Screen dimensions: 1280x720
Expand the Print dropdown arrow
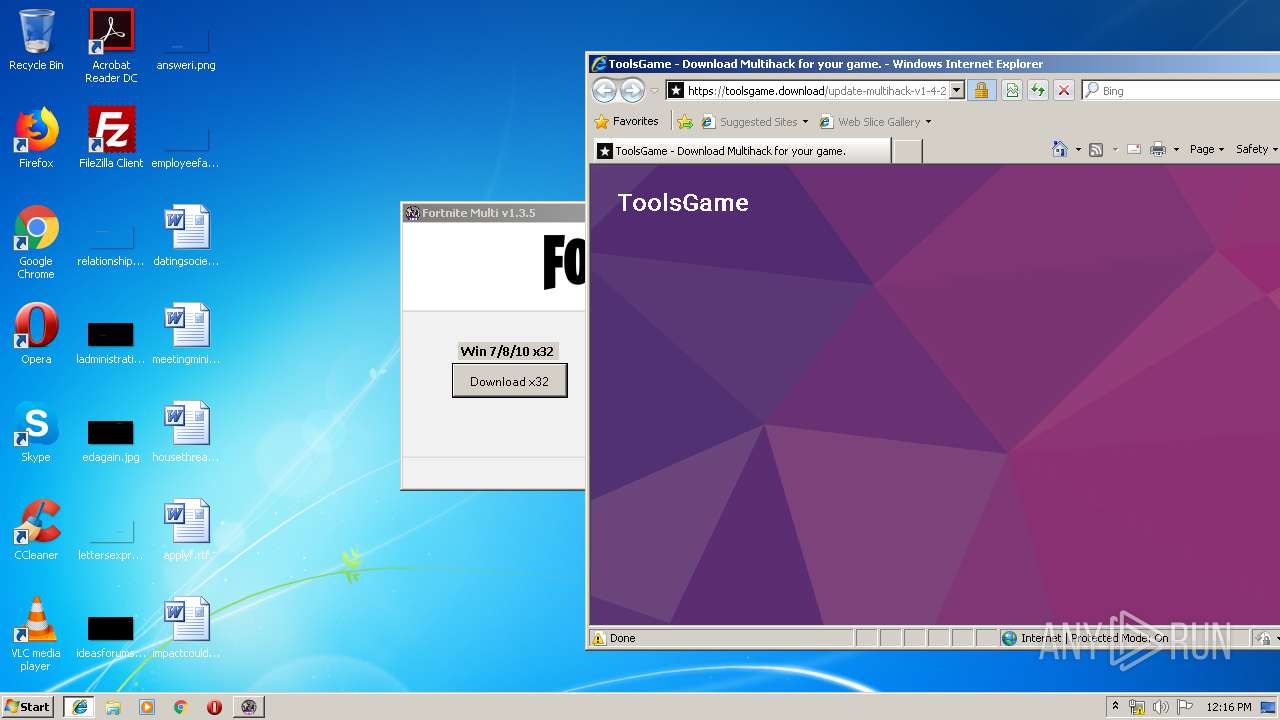pyautogui.click(x=1176, y=150)
